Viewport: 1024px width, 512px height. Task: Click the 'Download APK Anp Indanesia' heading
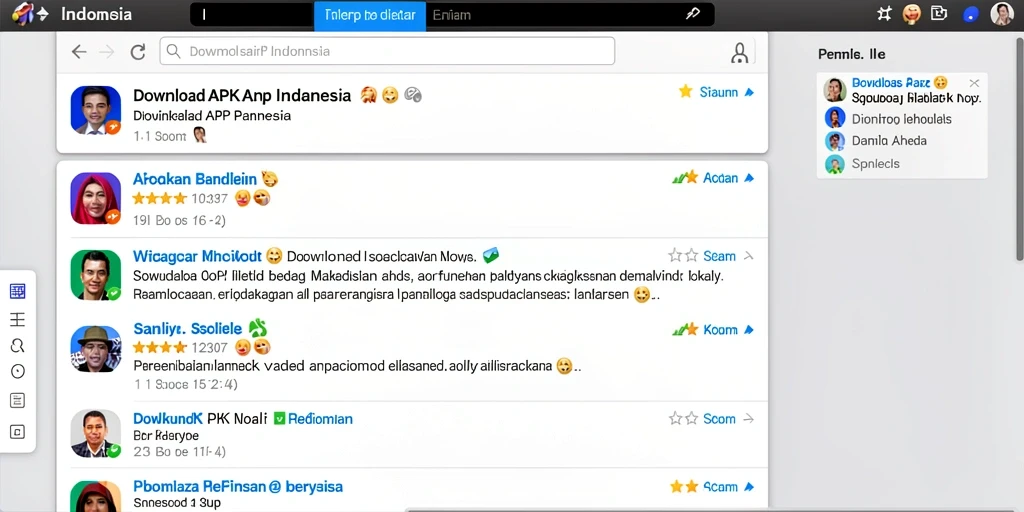pyautogui.click(x=242, y=95)
